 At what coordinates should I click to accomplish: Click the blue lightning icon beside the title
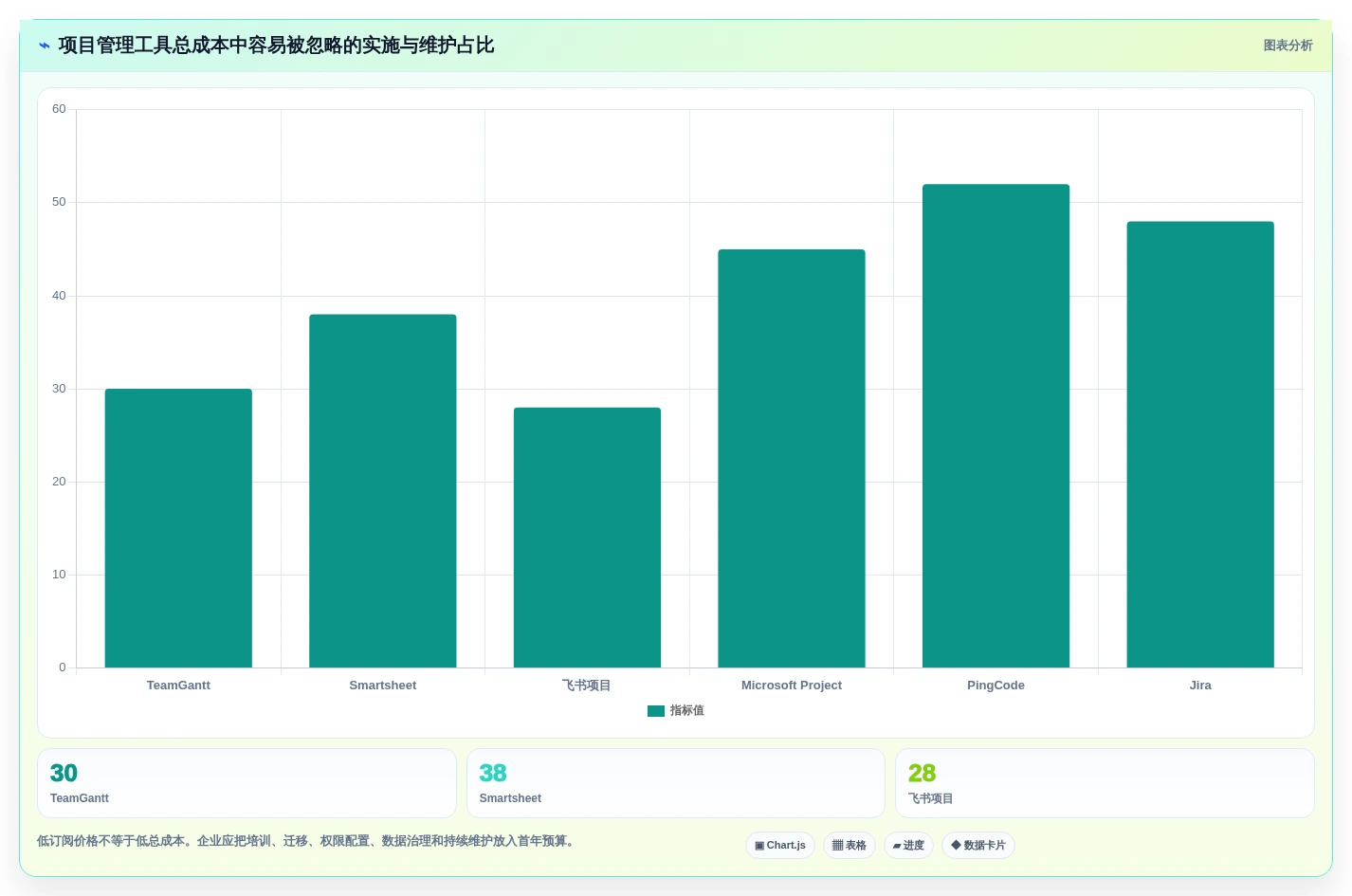click(45, 46)
